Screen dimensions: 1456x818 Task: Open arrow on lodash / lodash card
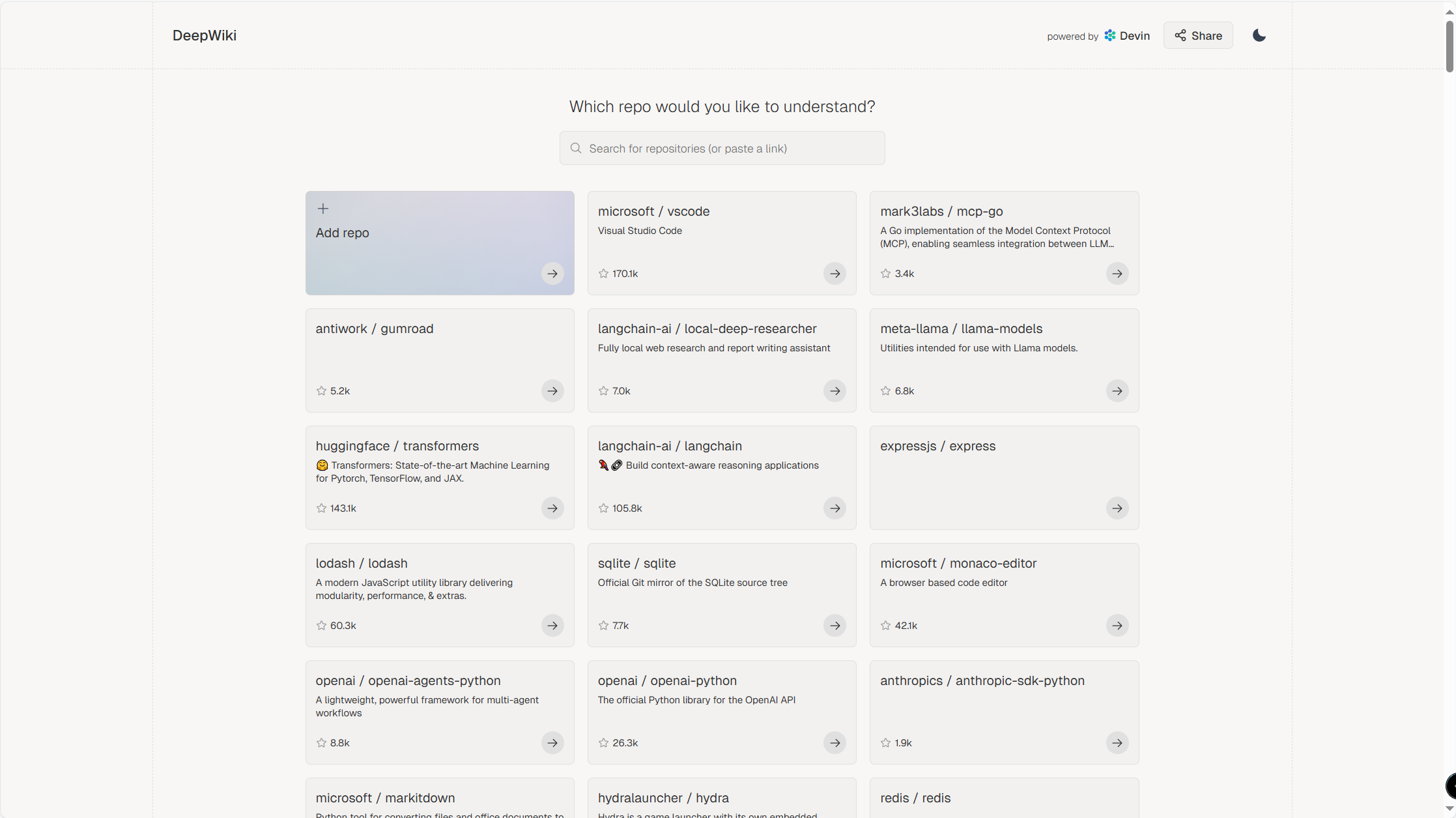(x=552, y=625)
